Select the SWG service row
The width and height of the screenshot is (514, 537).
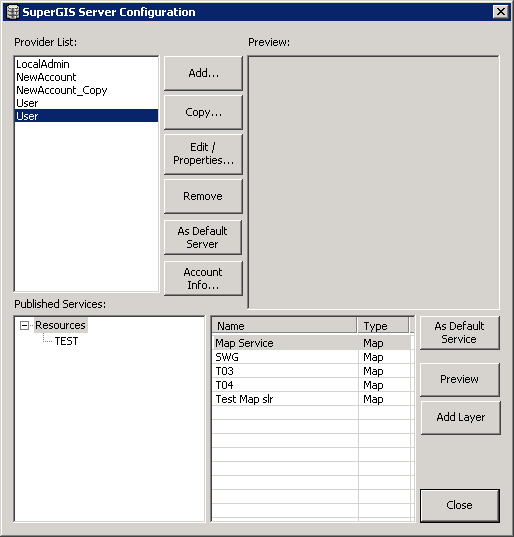coord(312,357)
